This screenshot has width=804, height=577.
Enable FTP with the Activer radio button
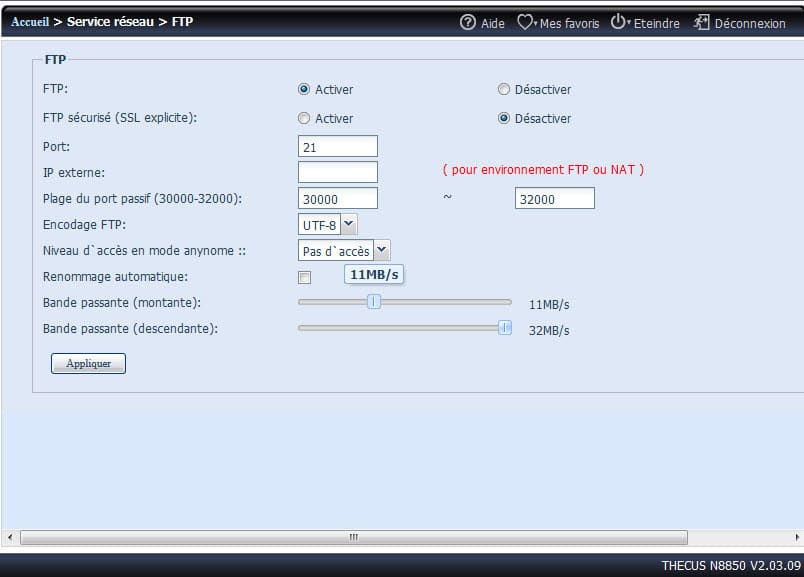(x=304, y=89)
